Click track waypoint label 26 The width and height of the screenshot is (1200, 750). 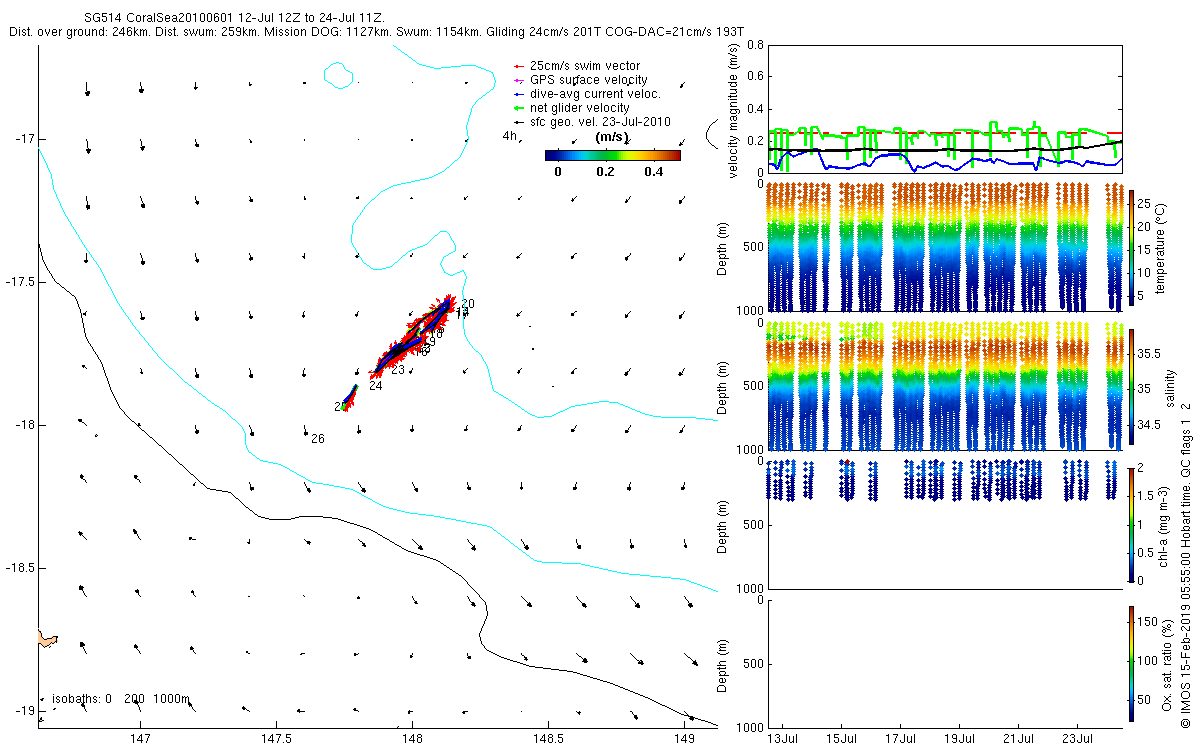click(318, 439)
